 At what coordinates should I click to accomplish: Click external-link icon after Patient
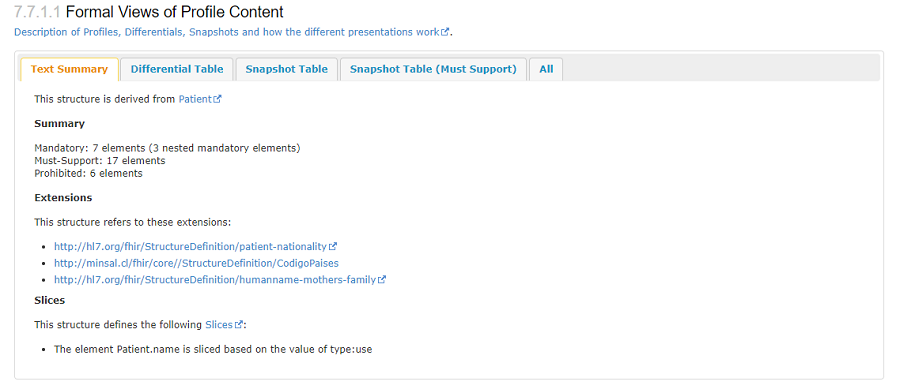(x=218, y=99)
